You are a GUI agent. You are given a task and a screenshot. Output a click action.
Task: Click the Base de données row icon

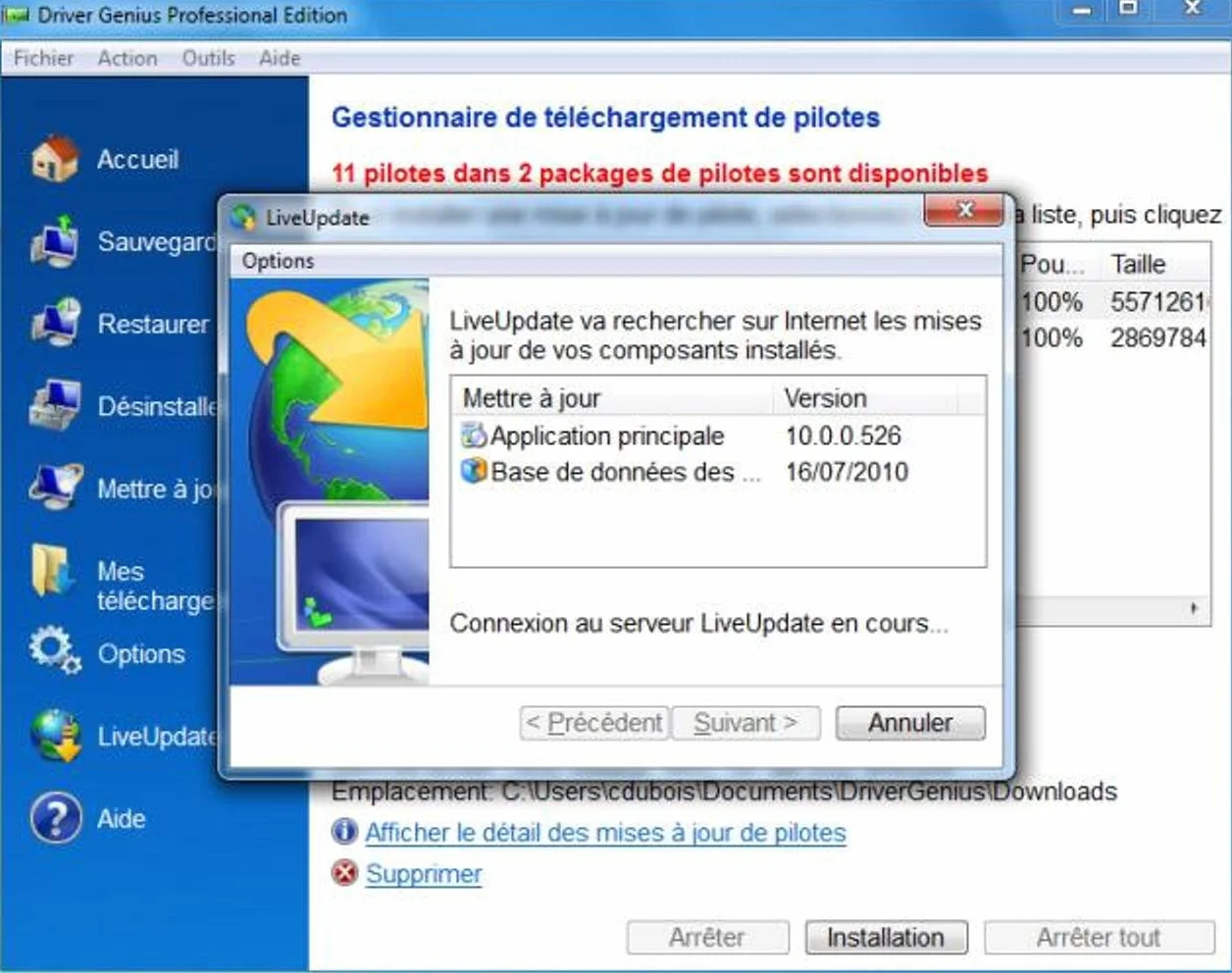pyautogui.click(x=474, y=471)
